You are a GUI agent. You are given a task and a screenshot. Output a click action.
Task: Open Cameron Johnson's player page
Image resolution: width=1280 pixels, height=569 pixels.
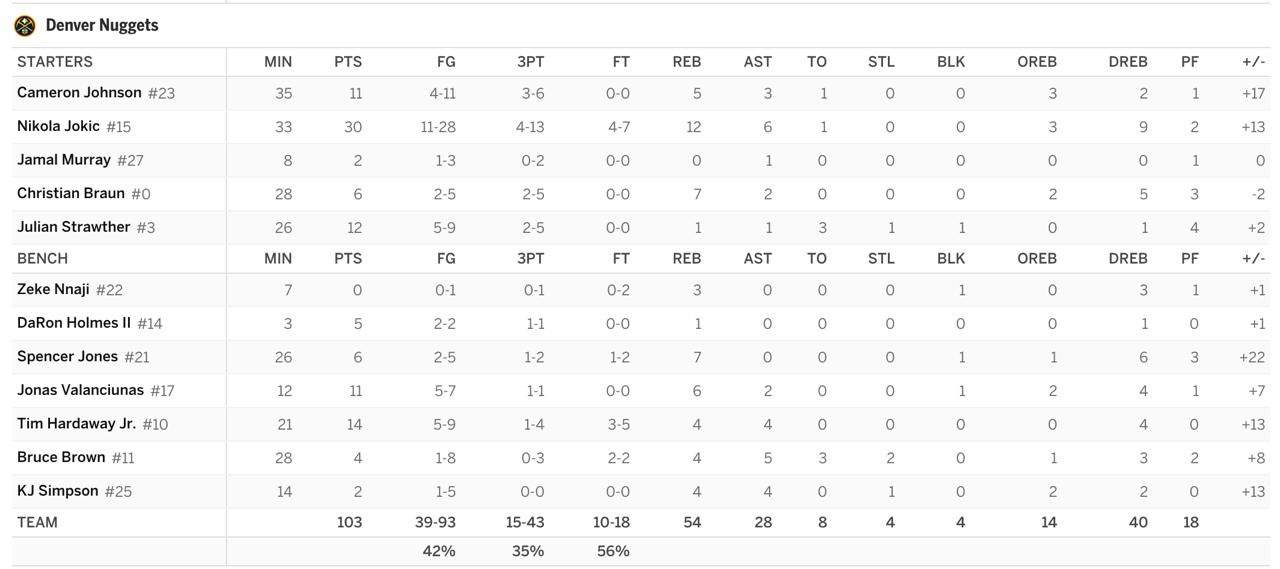point(79,93)
